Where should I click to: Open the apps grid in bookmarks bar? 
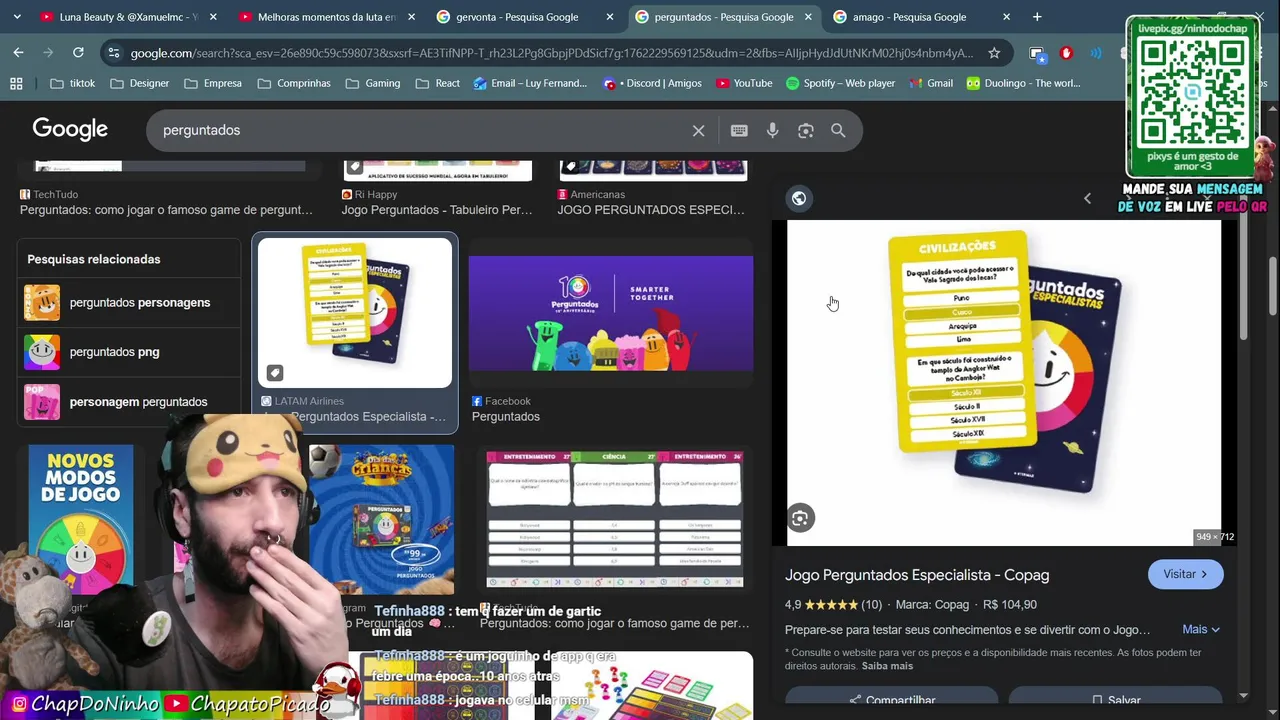pos(16,83)
